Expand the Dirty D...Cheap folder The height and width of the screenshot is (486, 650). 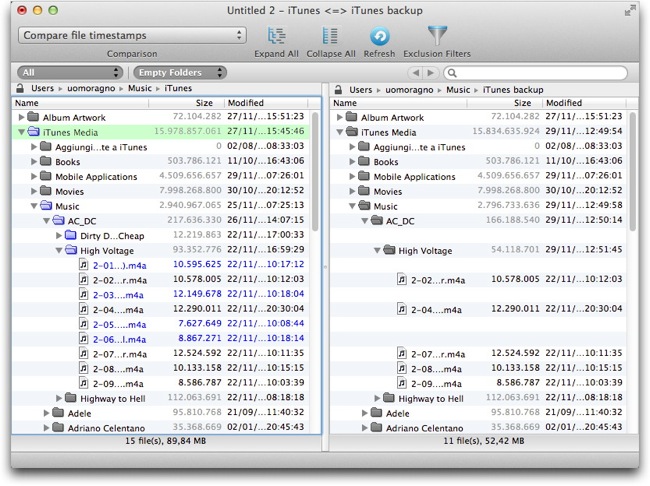point(59,236)
